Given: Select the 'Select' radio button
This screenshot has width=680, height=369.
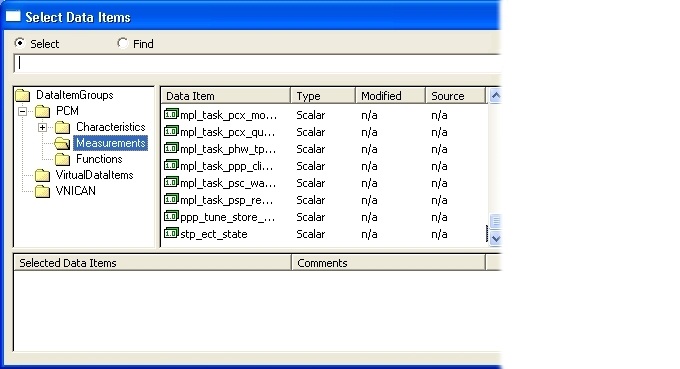Looking at the screenshot, I should click(20, 43).
